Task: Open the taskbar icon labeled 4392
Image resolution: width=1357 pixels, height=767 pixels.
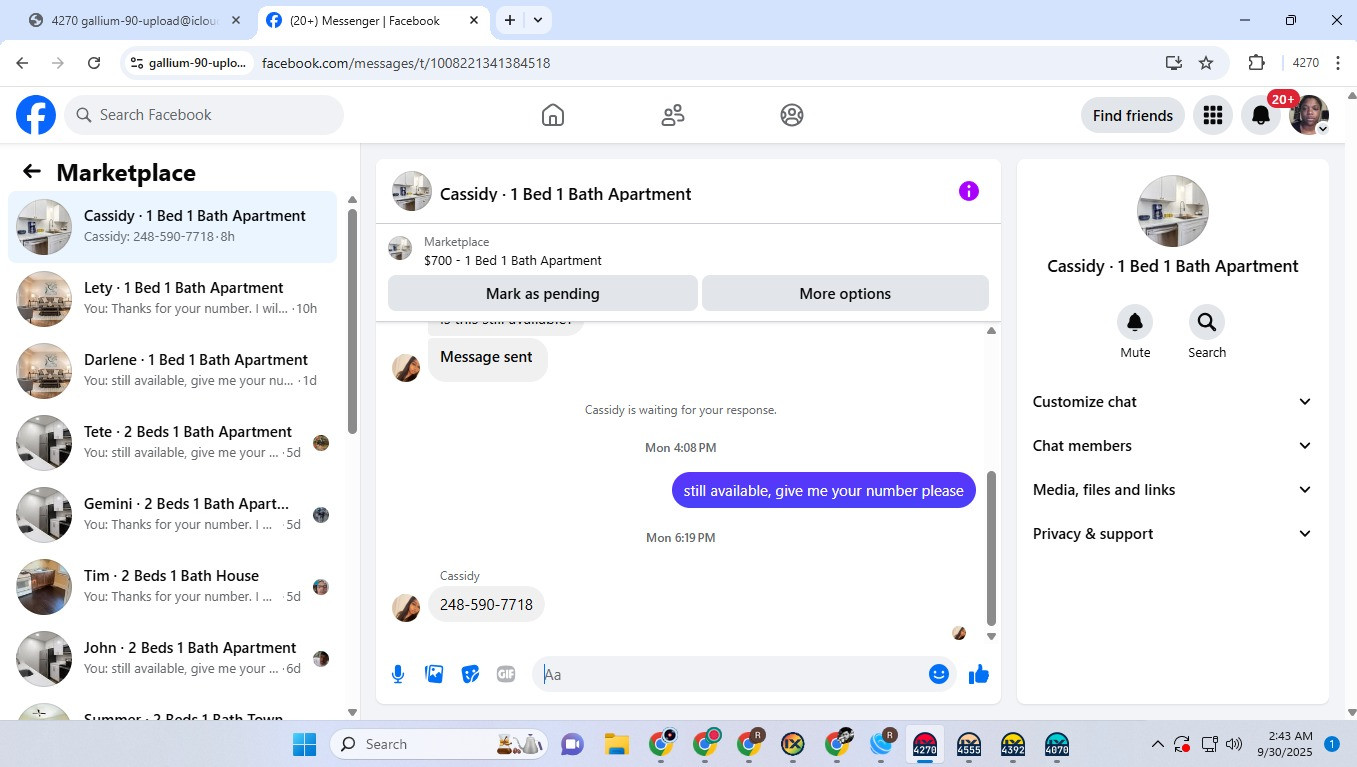Action: click(x=1013, y=745)
